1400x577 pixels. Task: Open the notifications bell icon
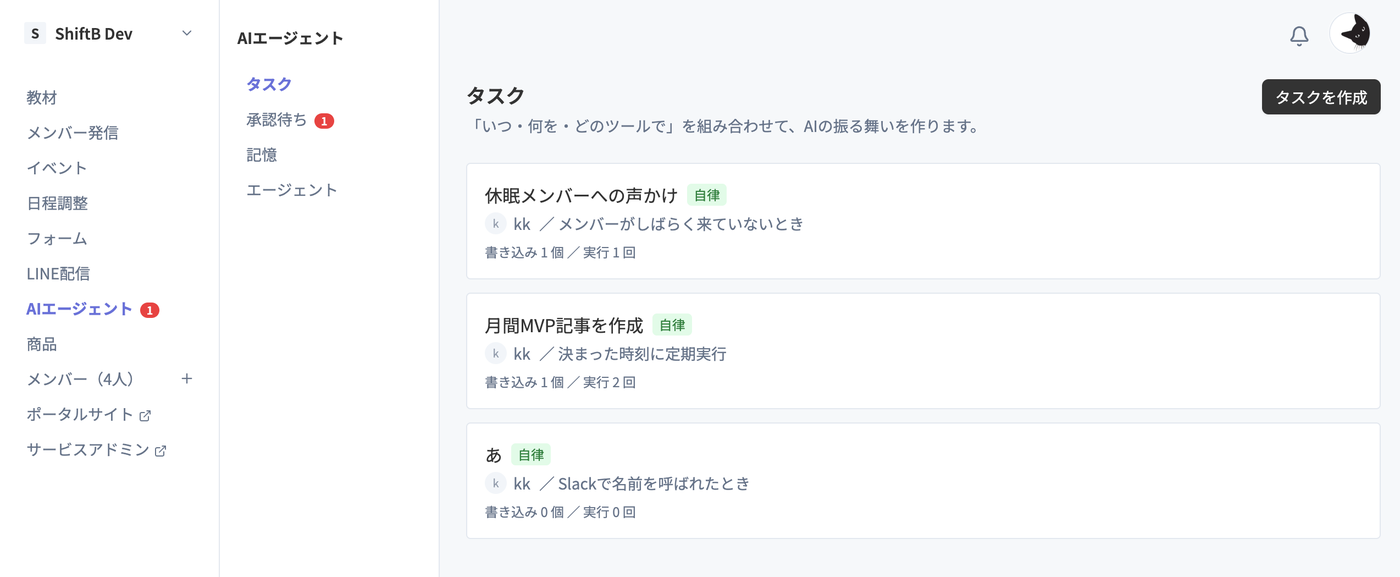pos(1299,36)
